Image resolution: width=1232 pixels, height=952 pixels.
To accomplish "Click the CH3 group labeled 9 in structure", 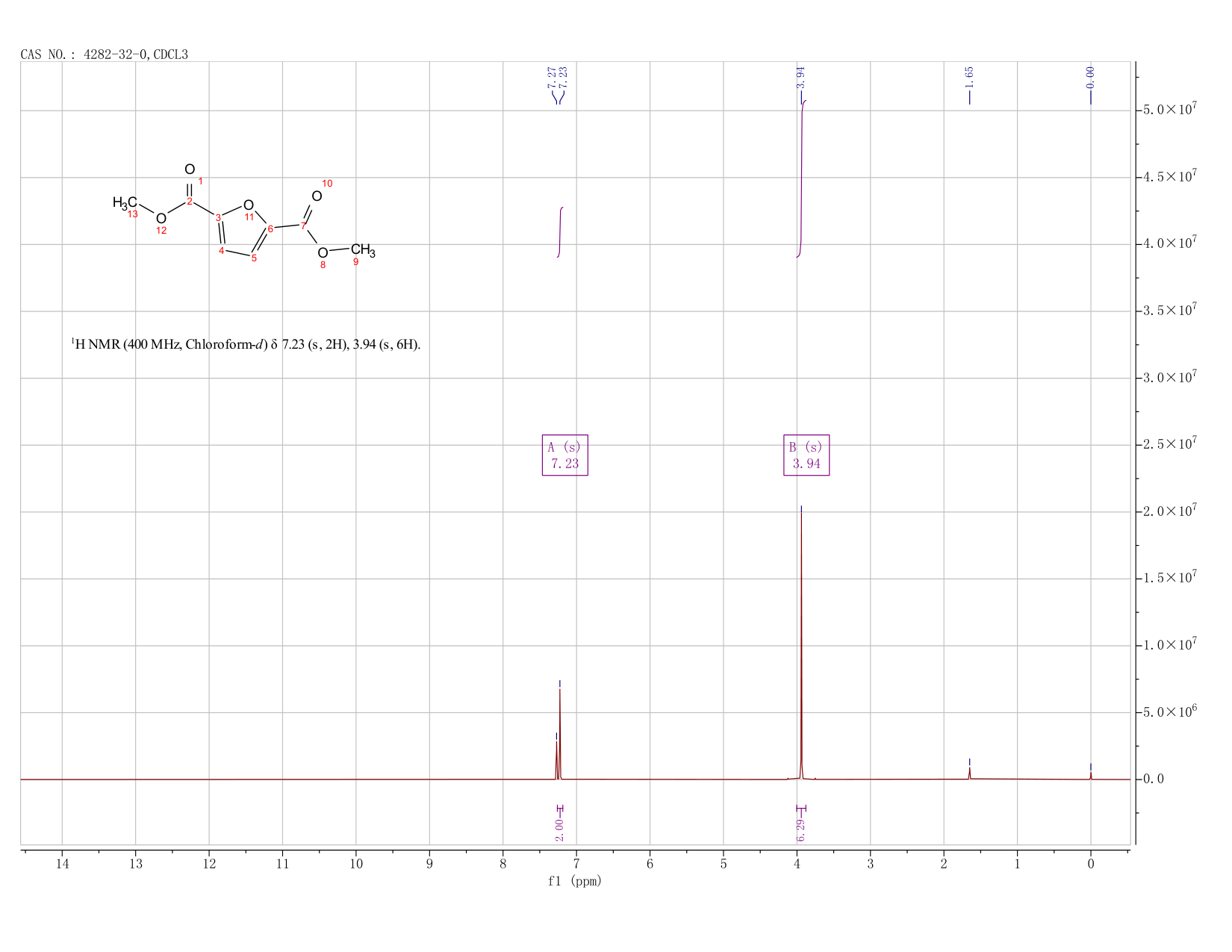I will click(x=364, y=250).
